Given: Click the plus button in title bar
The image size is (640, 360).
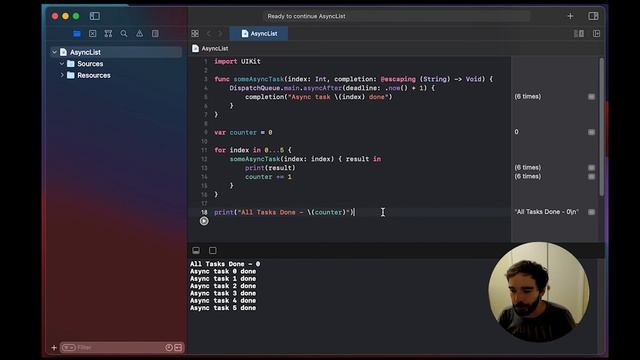Looking at the screenshot, I should 570,16.
